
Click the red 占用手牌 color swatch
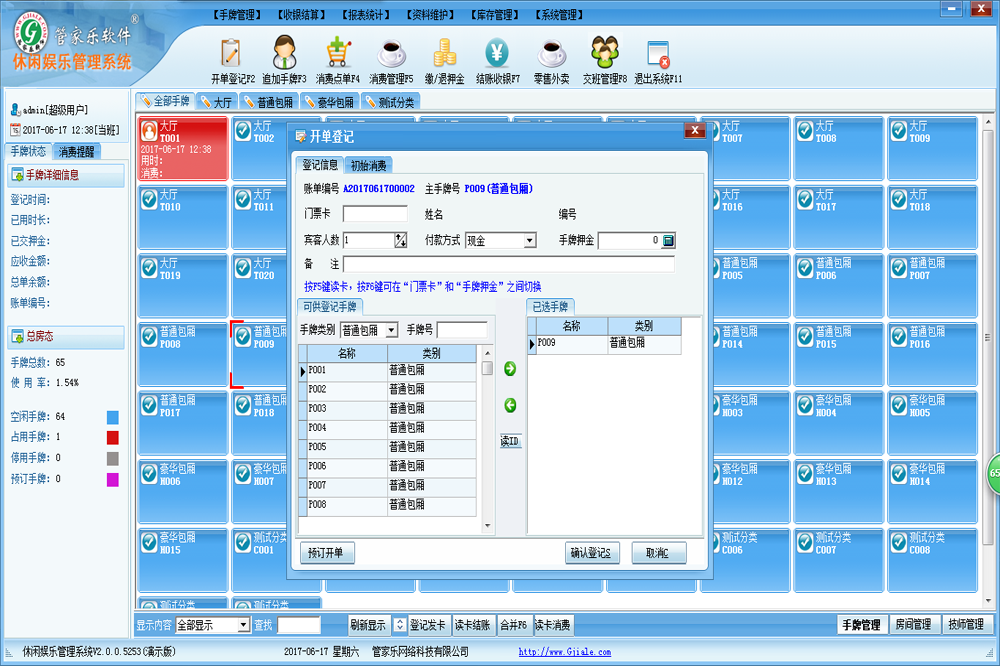(x=112, y=438)
